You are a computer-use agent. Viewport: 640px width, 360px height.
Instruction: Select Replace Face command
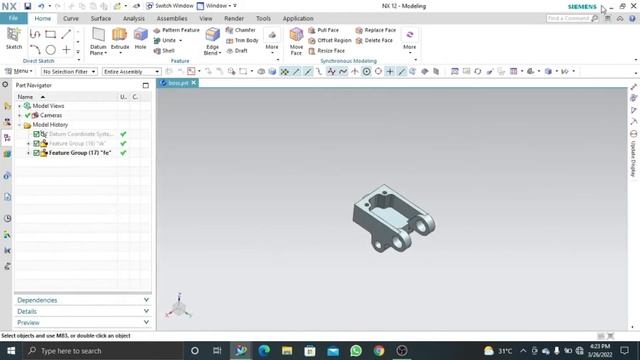point(376,30)
